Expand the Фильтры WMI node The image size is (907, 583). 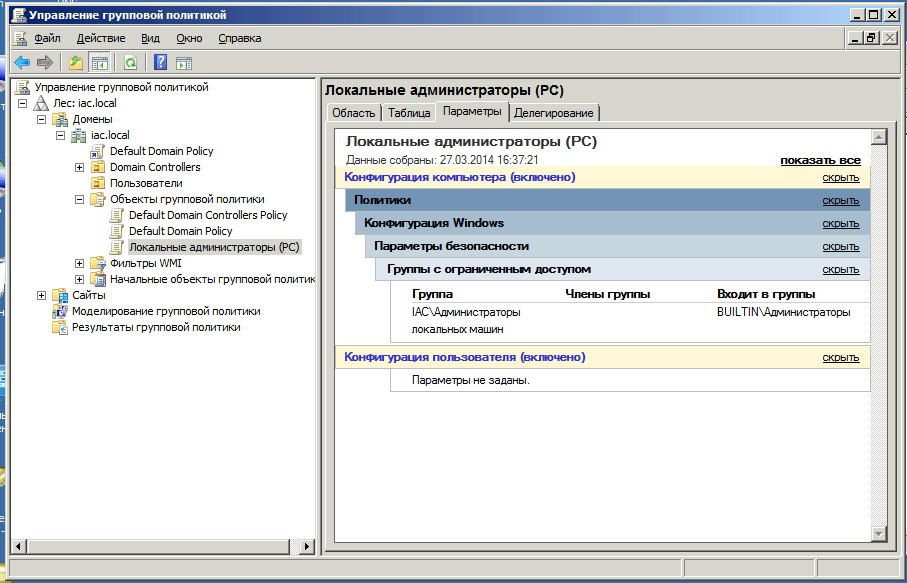pyautogui.click(x=80, y=263)
